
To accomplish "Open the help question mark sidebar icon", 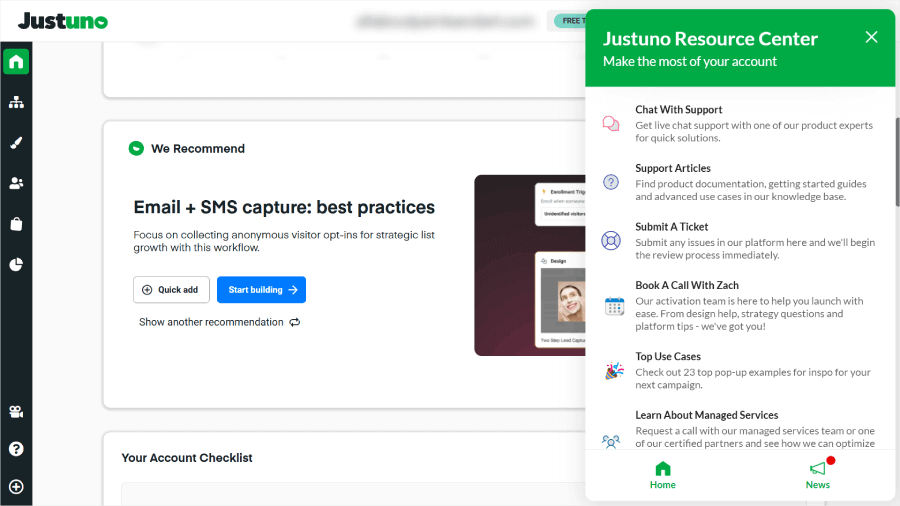I will pyautogui.click(x=16, y=449).
